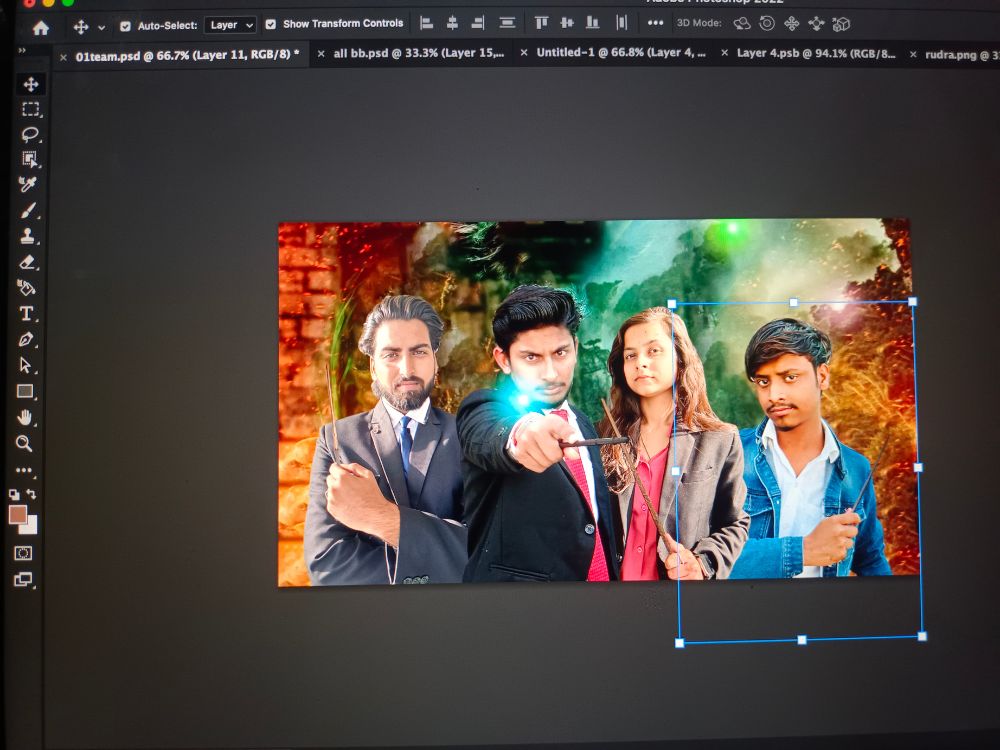Click the left-middle transform handle
Screen dimensions: 1000x750
point(676,471)
